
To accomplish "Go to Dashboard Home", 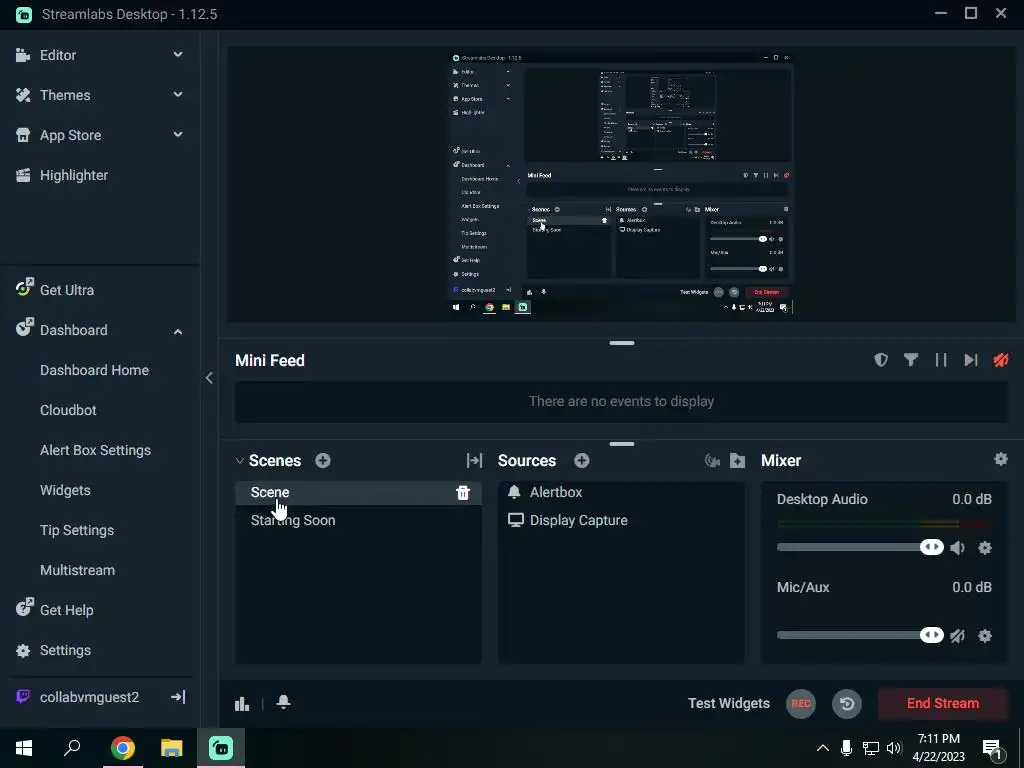I will tap(94, 370).
